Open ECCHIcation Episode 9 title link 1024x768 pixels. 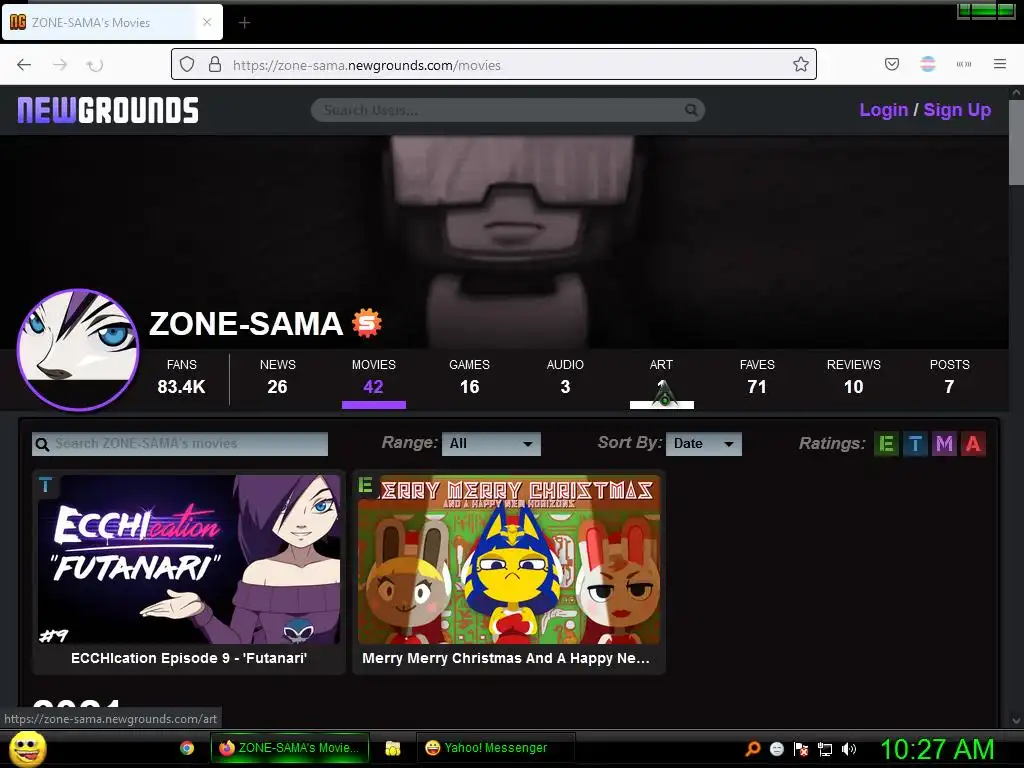(189, 658)
